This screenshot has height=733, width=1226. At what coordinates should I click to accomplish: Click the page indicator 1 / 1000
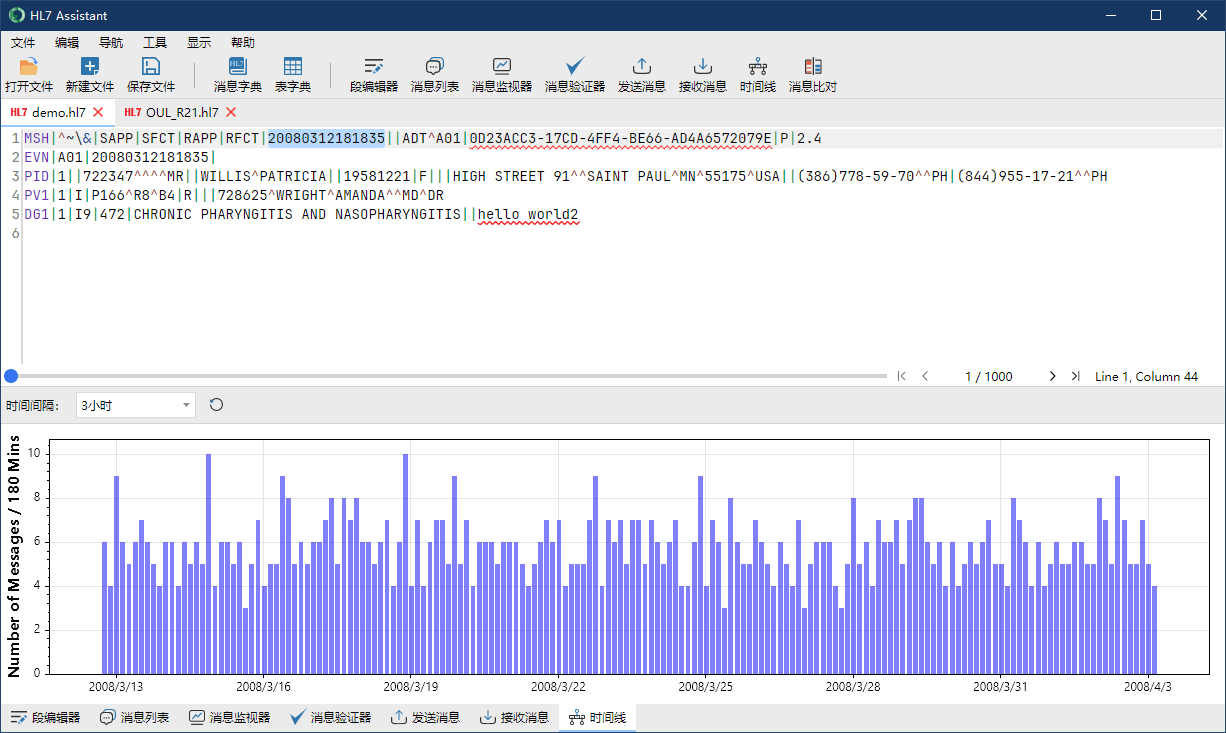988,377
